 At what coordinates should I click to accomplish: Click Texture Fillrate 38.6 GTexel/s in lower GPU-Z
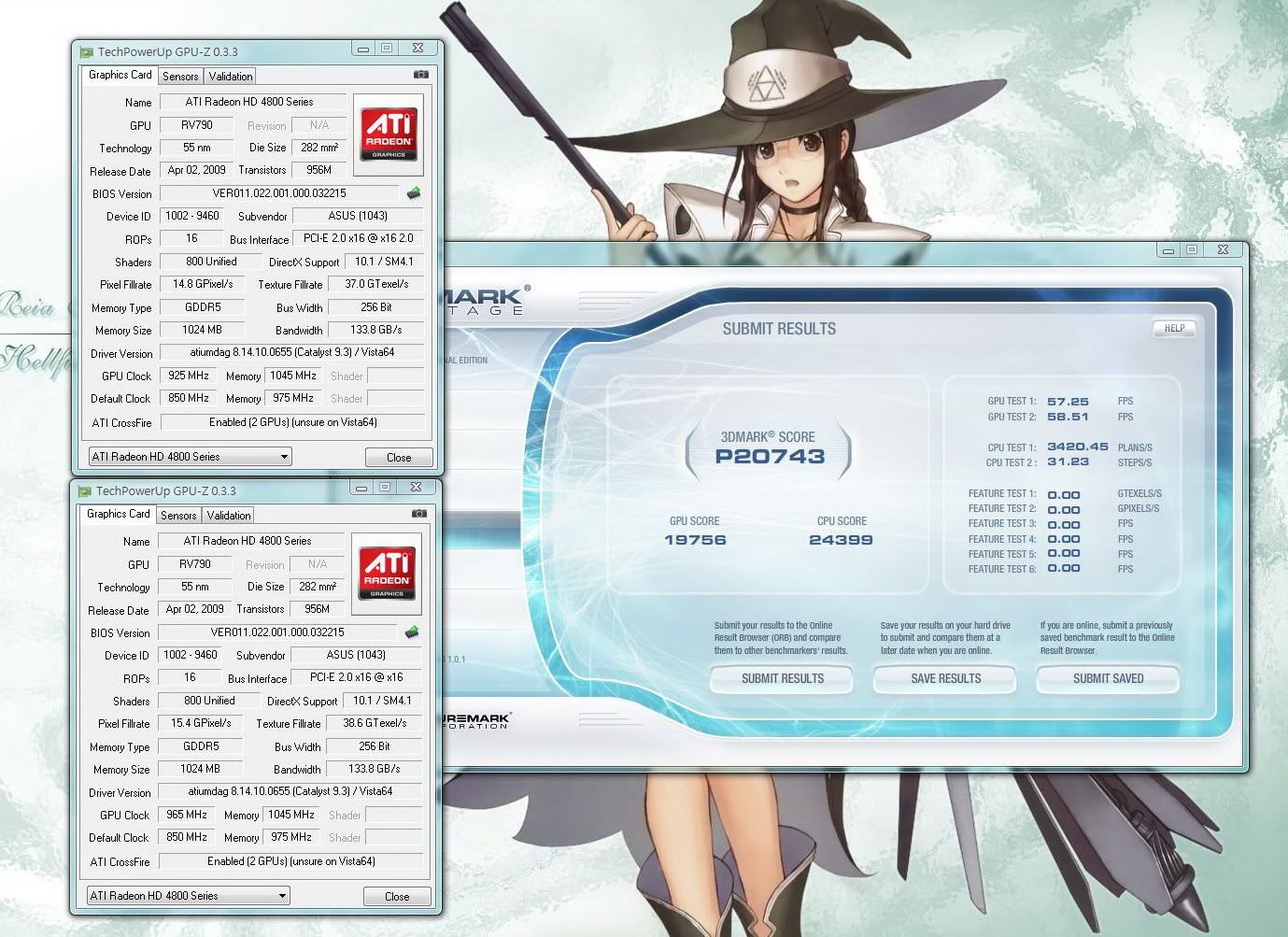click(375, 723)
